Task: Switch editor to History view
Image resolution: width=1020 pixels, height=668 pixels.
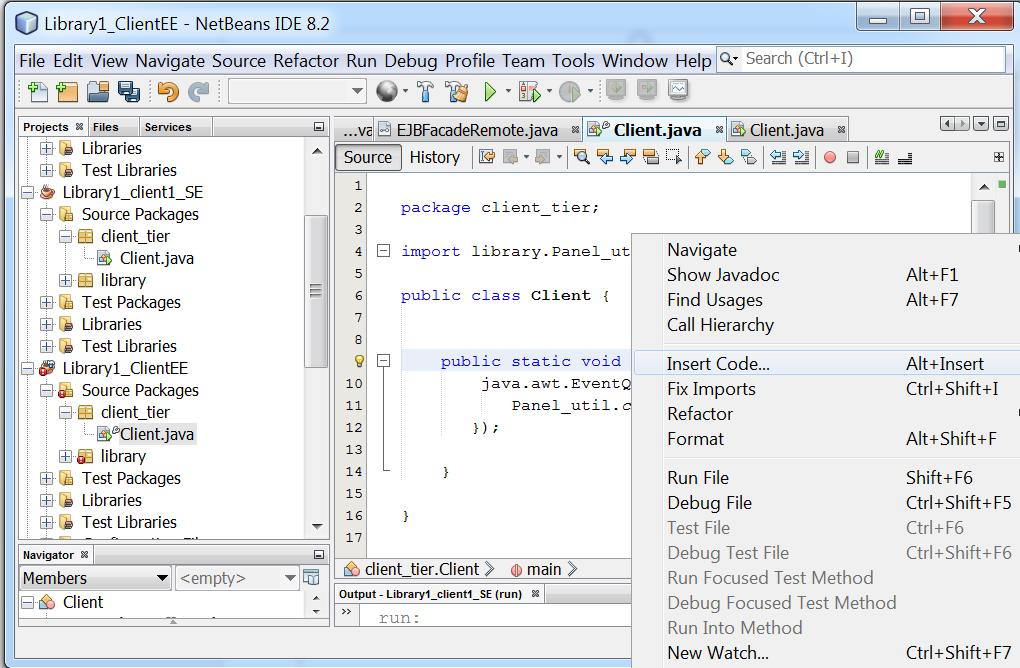Action: (435, 157)
